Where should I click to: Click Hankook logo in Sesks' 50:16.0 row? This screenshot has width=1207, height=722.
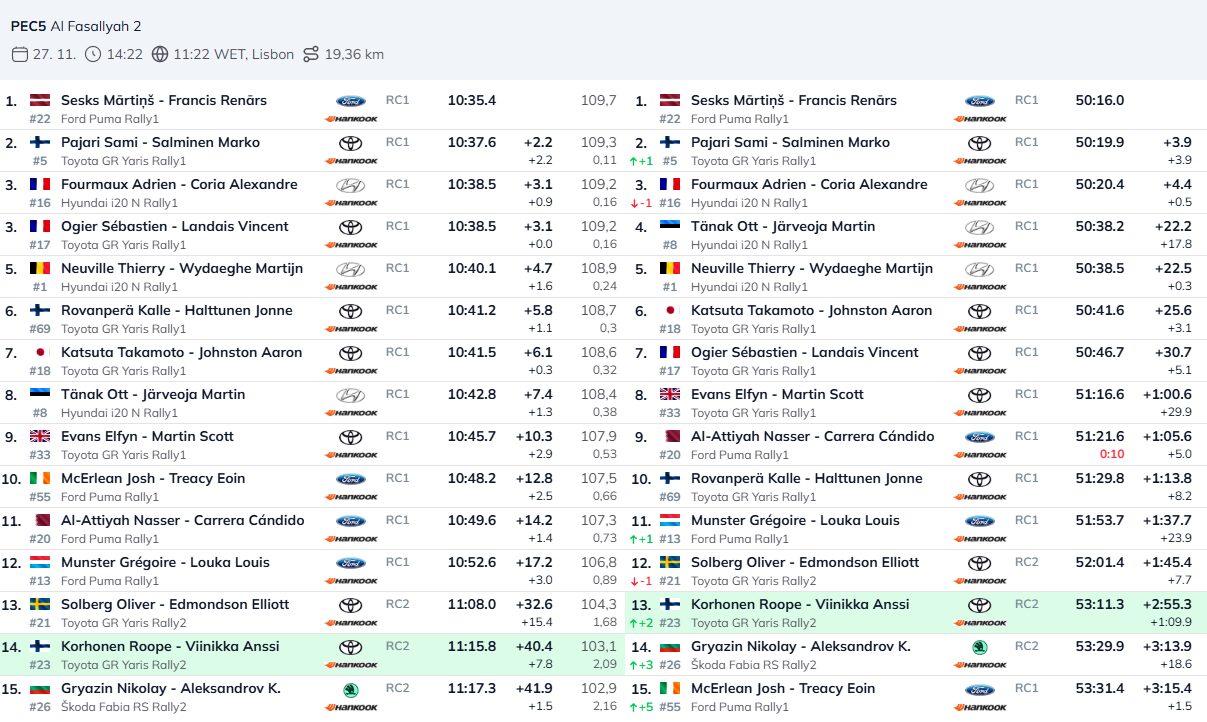[x=979, y=119]
